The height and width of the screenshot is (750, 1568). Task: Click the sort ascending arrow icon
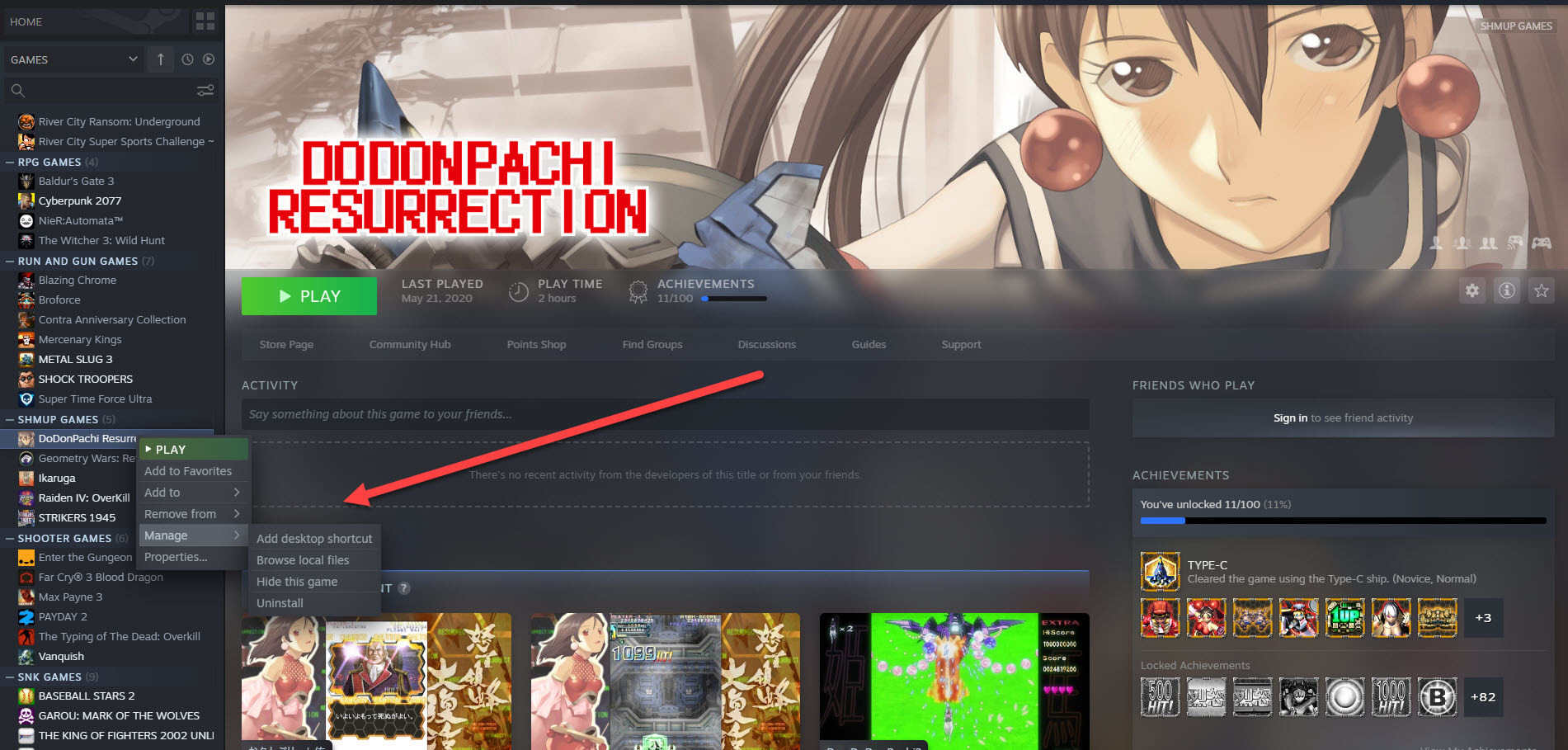161,59
